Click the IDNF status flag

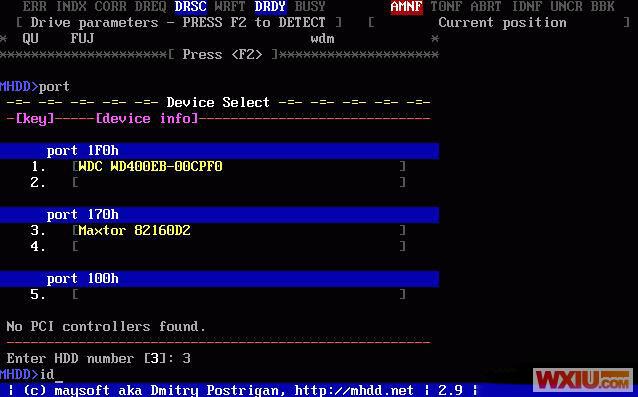pos(526,7)
